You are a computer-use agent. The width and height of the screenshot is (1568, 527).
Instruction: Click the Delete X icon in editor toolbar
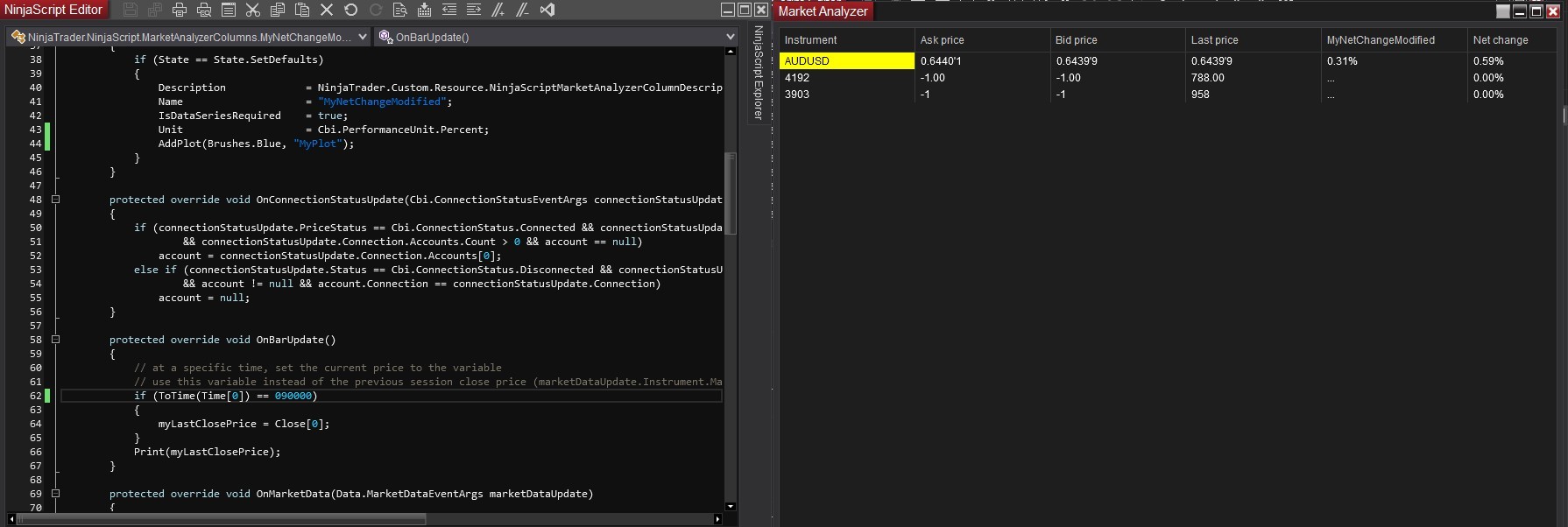327,10
